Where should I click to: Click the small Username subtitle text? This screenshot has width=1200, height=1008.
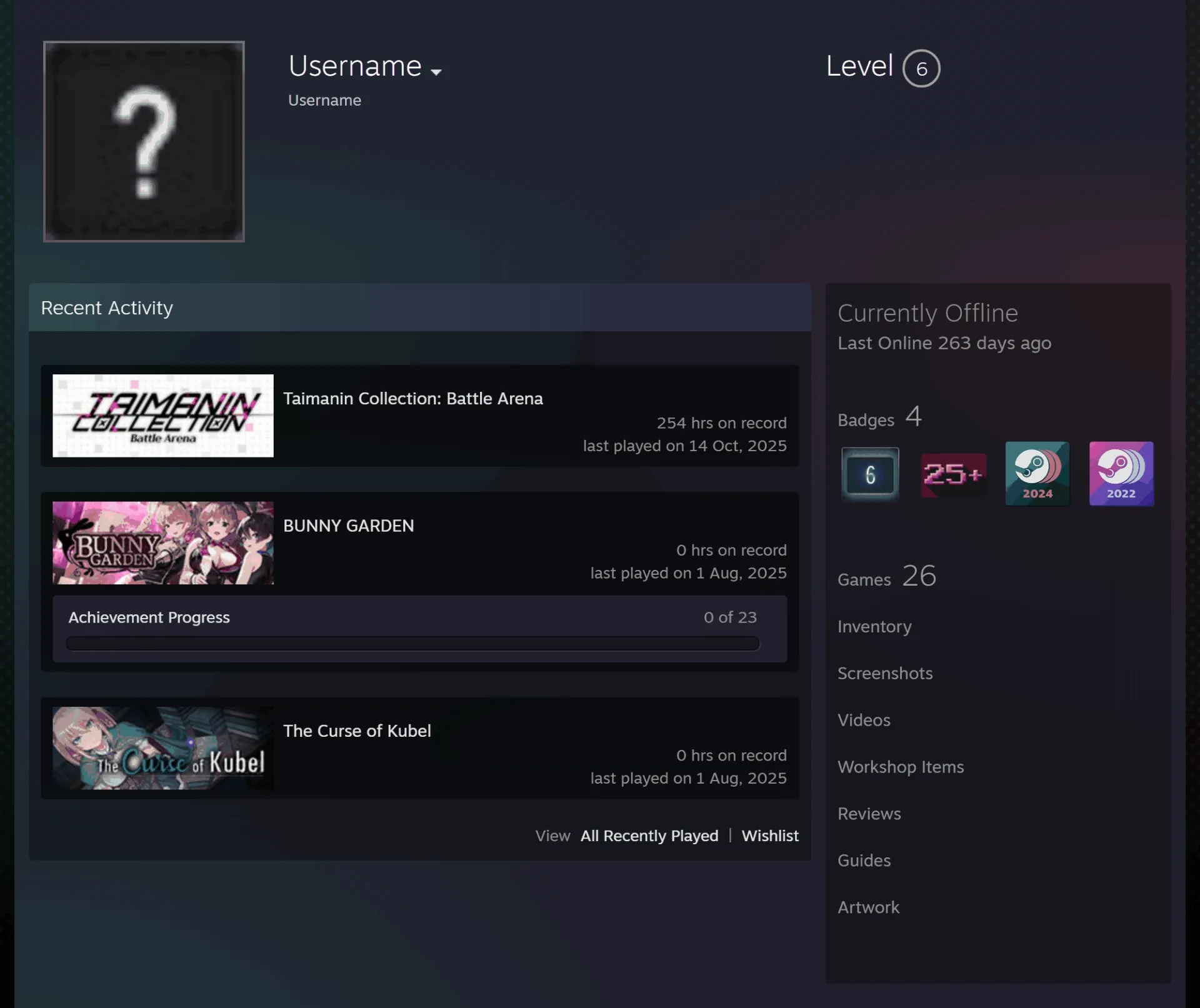pyautogui.click(x=324, y=101)
